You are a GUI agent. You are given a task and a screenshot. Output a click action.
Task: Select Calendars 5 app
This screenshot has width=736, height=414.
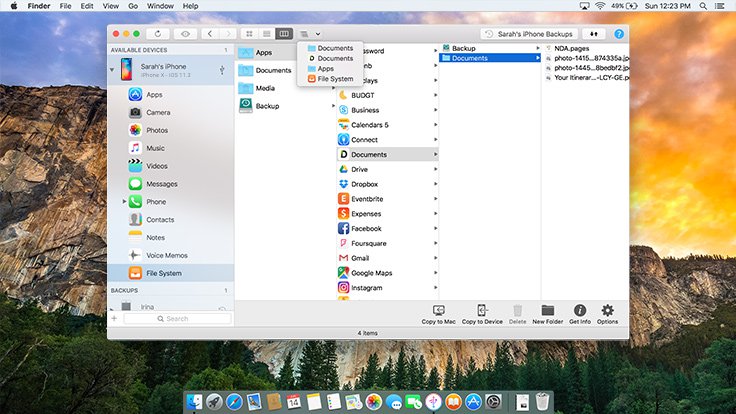tap(388, 125)
